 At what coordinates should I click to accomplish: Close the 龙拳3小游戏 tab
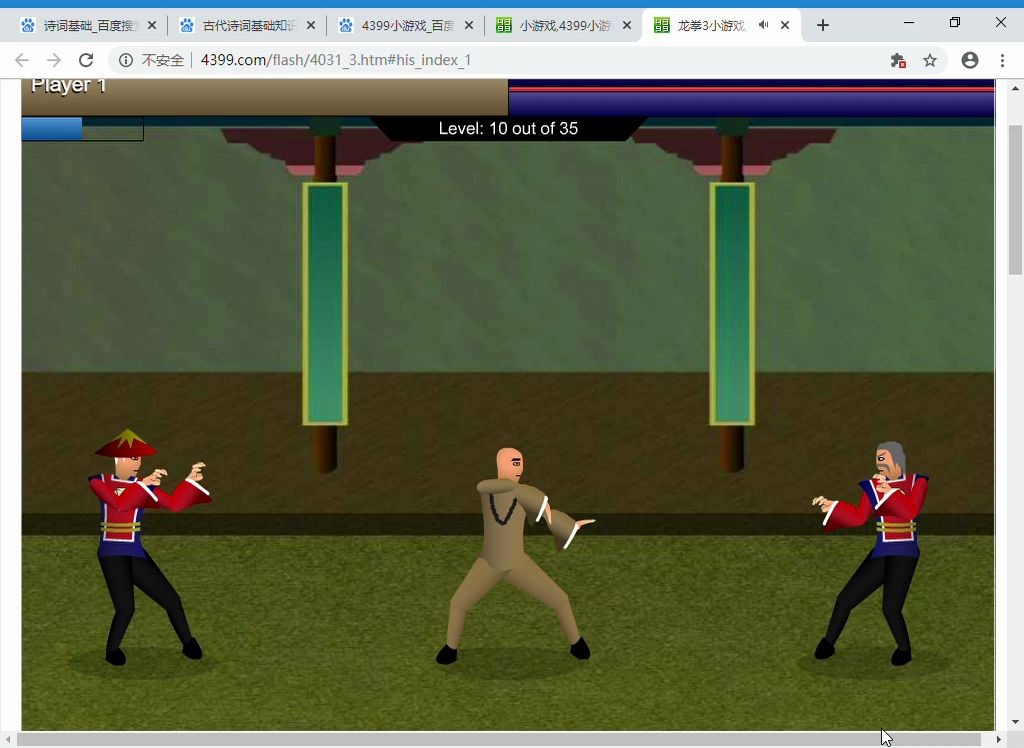785,25
